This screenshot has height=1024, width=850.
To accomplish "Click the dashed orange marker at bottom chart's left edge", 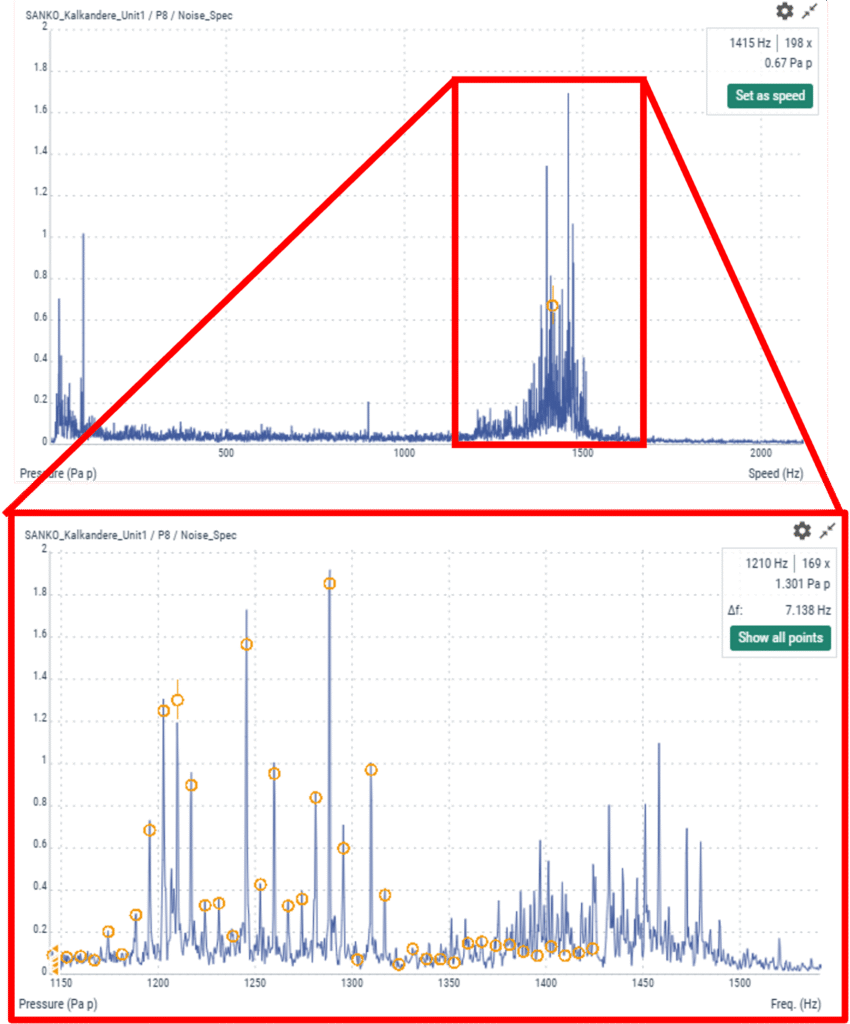I will point(53,957).
